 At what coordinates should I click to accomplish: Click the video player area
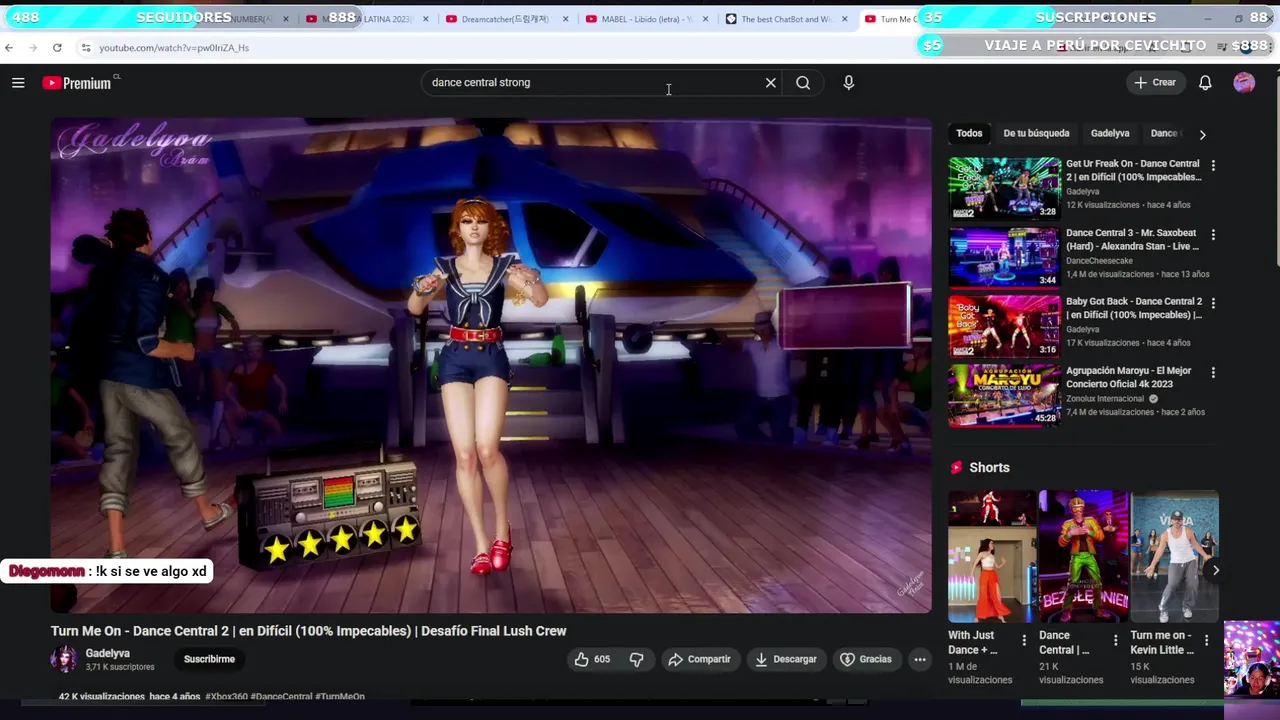[x=491, y=365]
